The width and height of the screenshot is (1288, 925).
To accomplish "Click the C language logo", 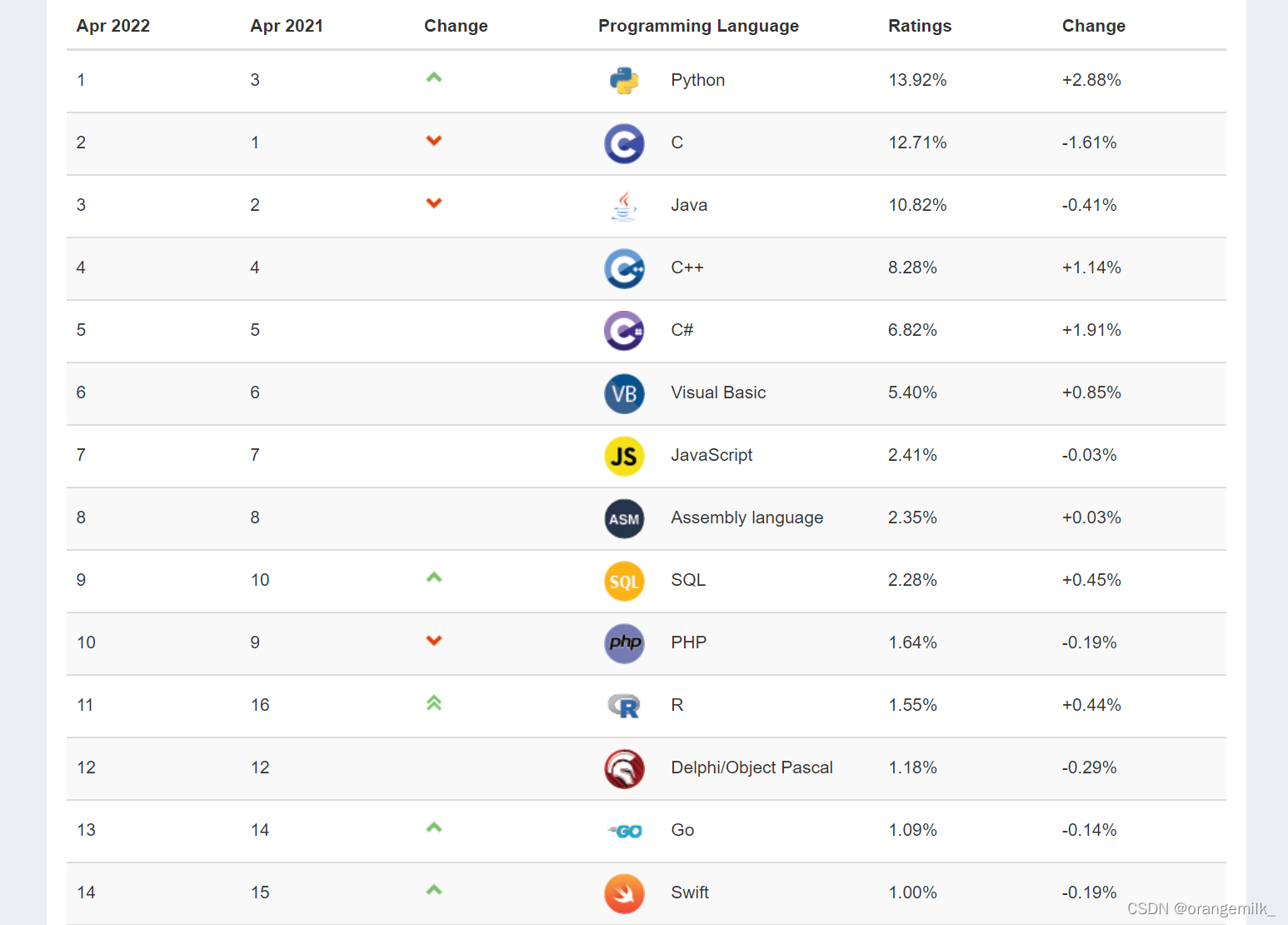I will coord(624,143).
